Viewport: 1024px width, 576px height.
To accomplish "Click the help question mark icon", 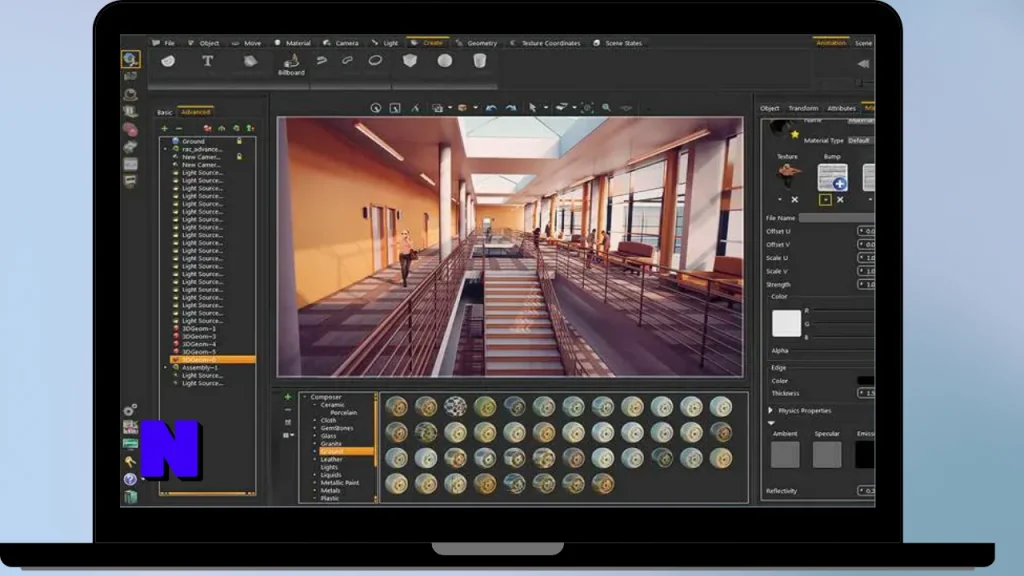I will [130, 479].
